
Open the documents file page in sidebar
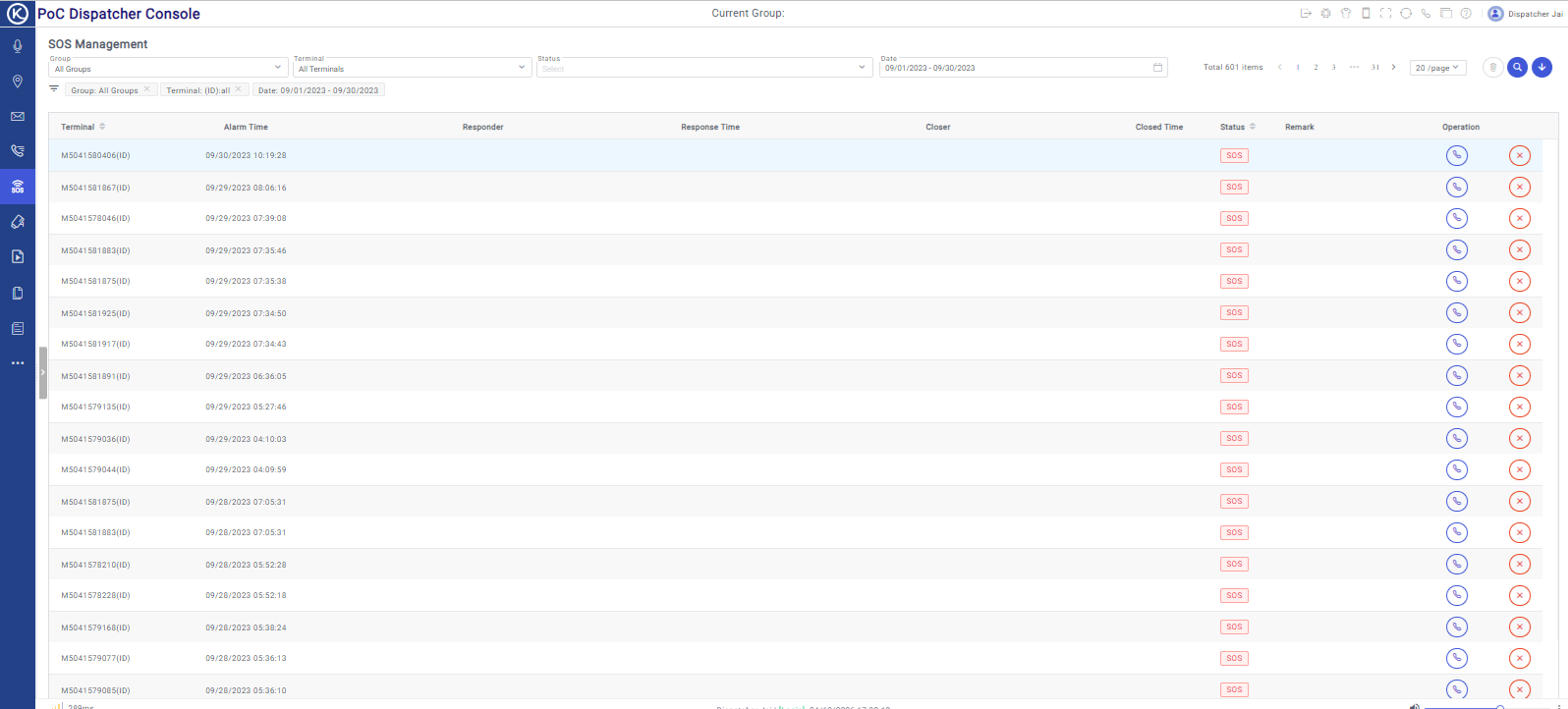[18, 293]
